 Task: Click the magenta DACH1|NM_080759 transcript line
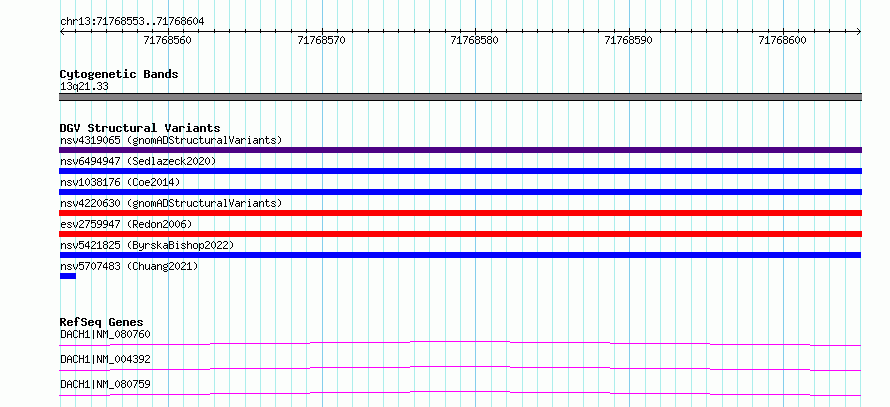460,393
